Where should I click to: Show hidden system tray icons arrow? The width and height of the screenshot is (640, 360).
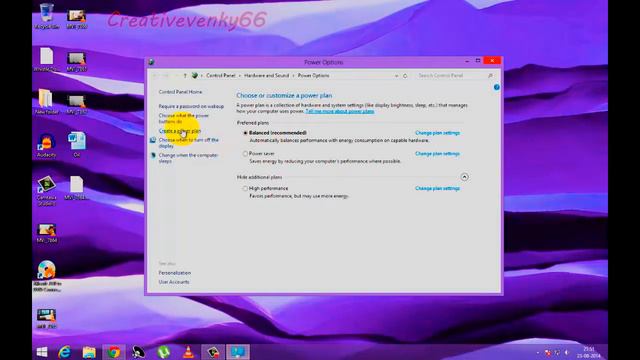coord(538,352)
